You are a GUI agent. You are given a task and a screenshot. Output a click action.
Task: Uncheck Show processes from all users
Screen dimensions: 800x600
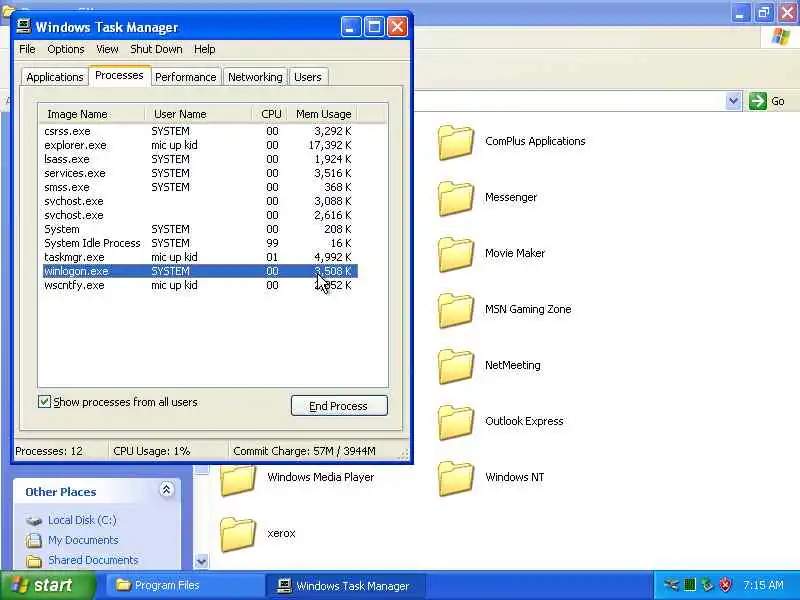44,402
